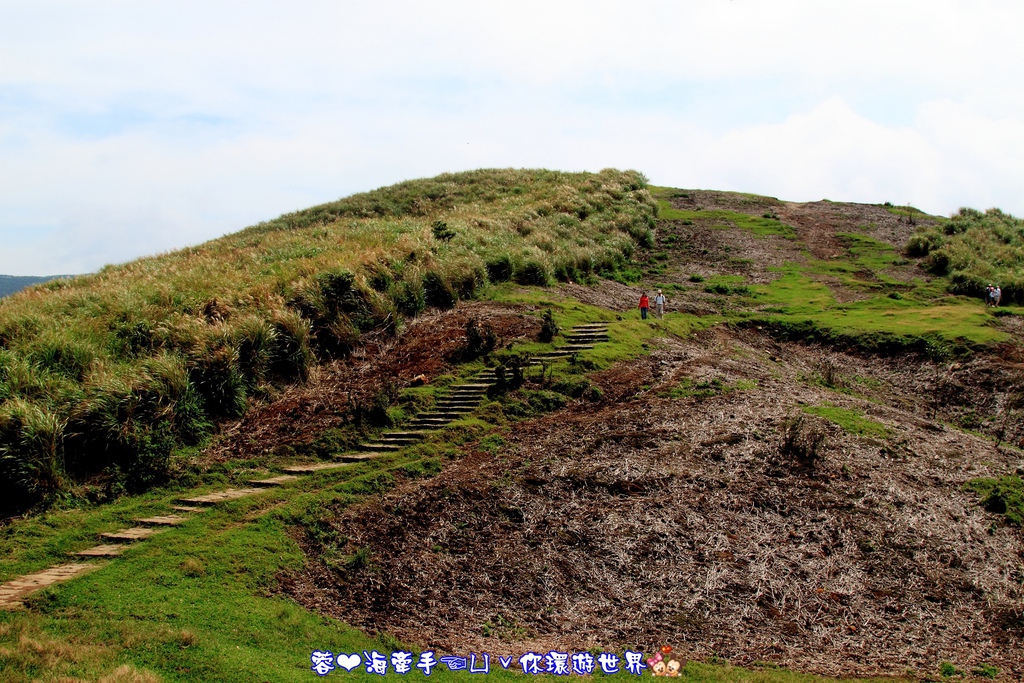Viewport: 1024px width, 683px height.
Task: Click the distant hikers at right edge
Action: (992, 295)
